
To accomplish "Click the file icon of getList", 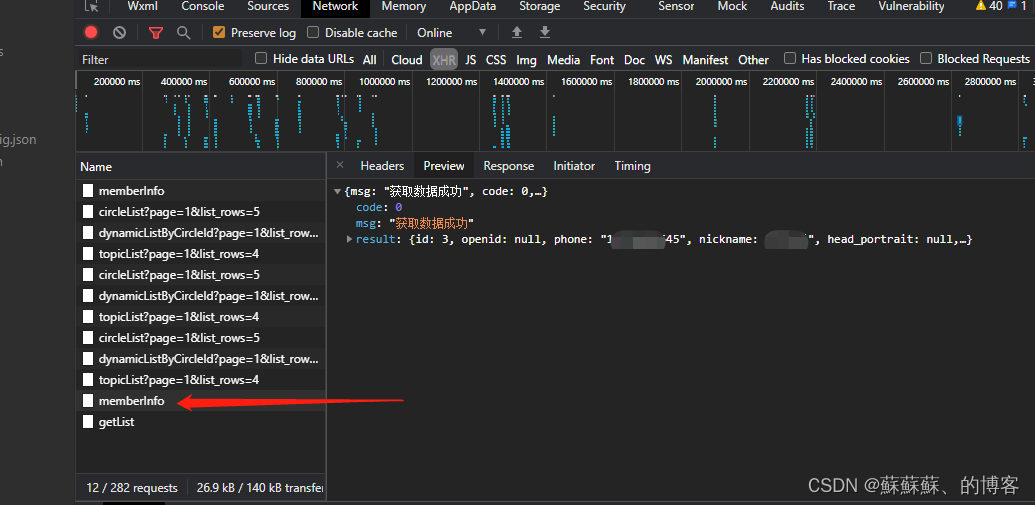I will [88, 422].
